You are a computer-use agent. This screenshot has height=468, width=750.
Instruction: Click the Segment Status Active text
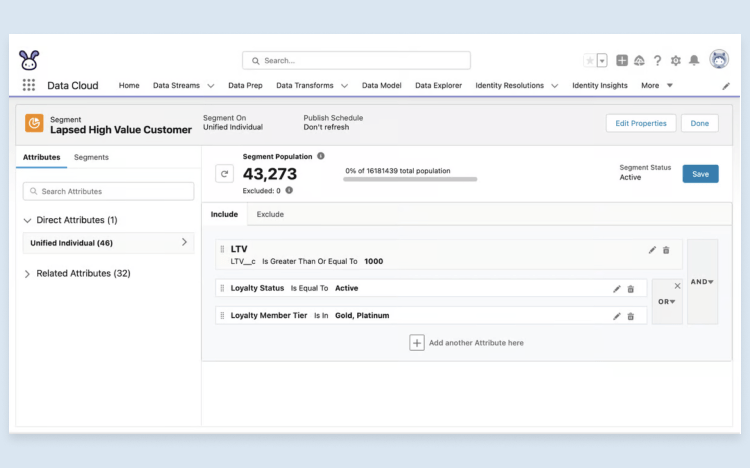pyautogui.click(x=630, y=177)
